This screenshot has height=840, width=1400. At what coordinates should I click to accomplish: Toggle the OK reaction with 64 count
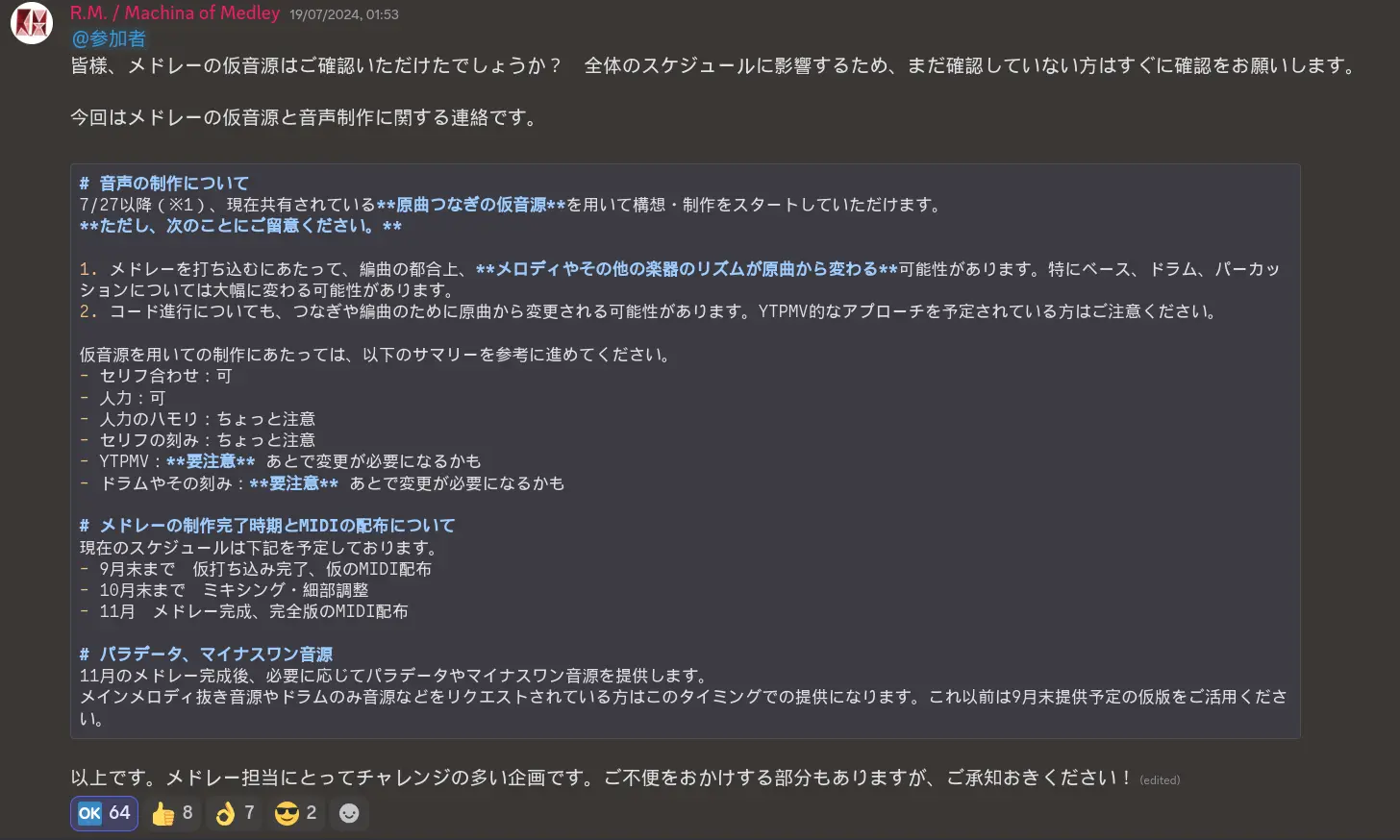point(104,813)
